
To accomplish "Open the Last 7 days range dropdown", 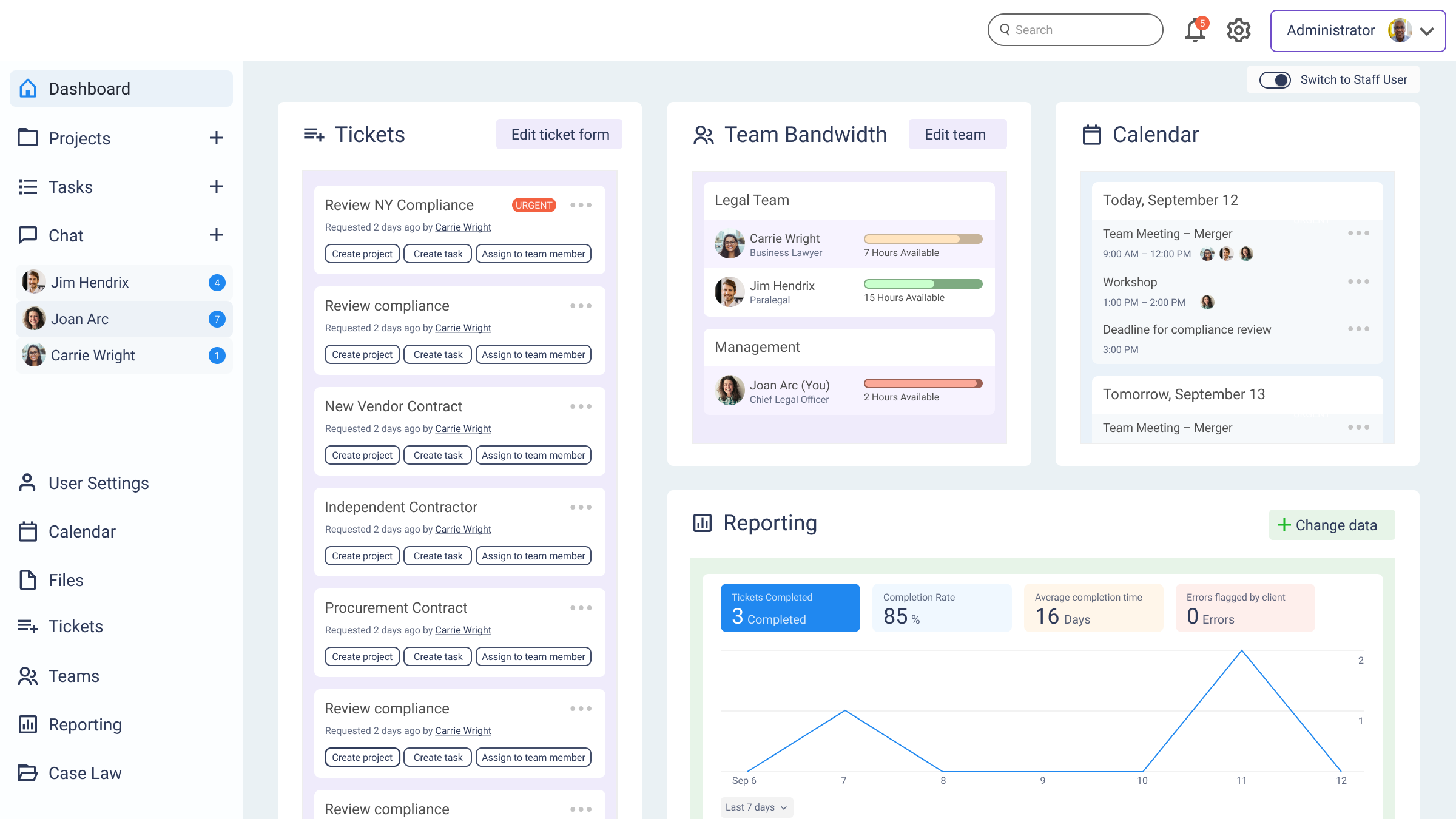I will (x=757, y=807).
